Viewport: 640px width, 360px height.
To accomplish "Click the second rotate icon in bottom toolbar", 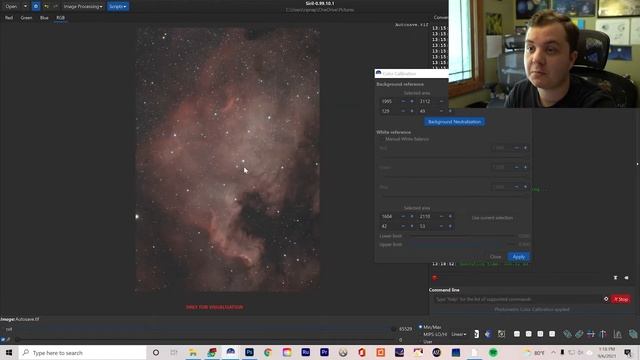I will coord(579,334).
